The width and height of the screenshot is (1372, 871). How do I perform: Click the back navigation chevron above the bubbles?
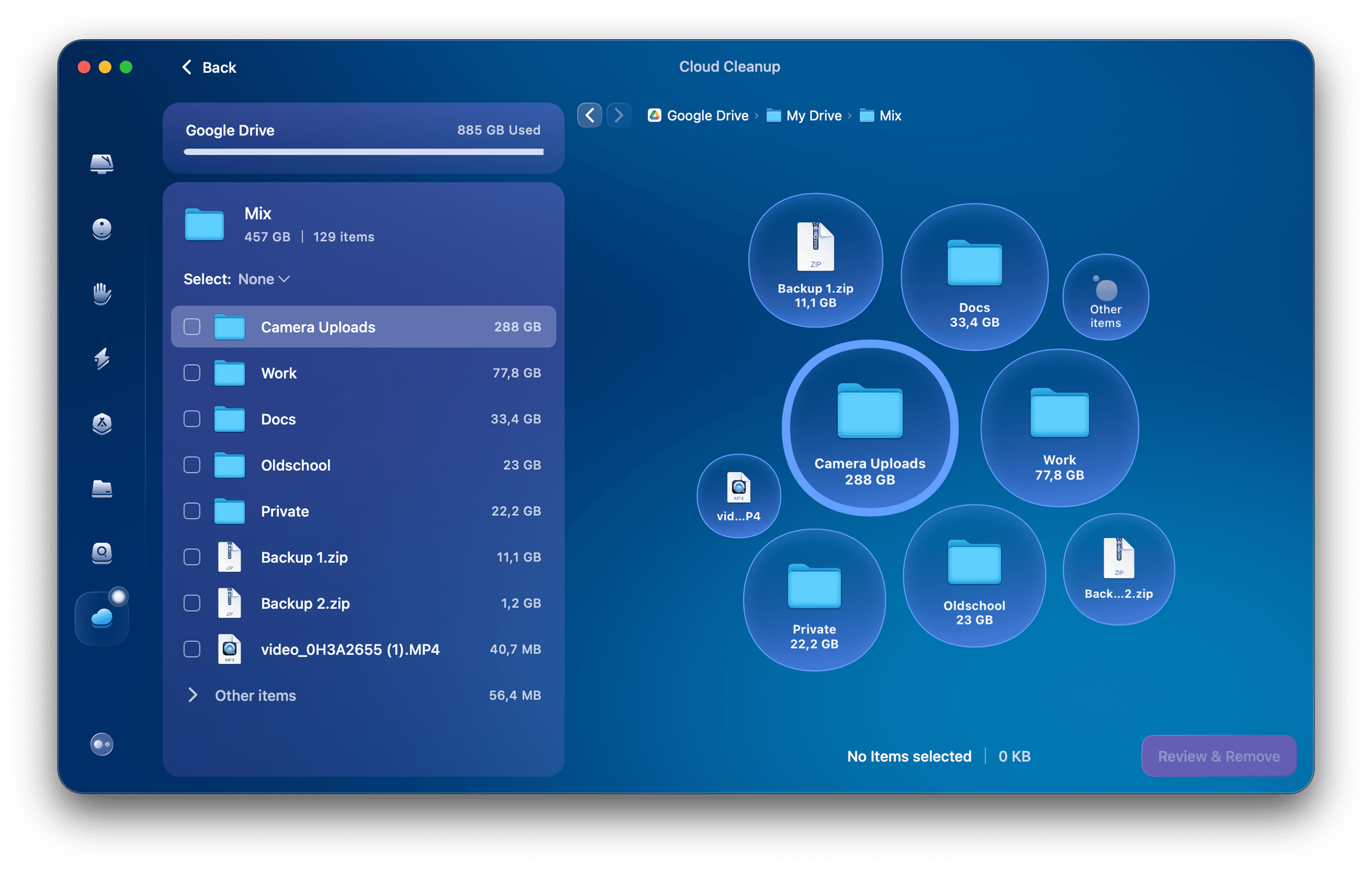589,115
